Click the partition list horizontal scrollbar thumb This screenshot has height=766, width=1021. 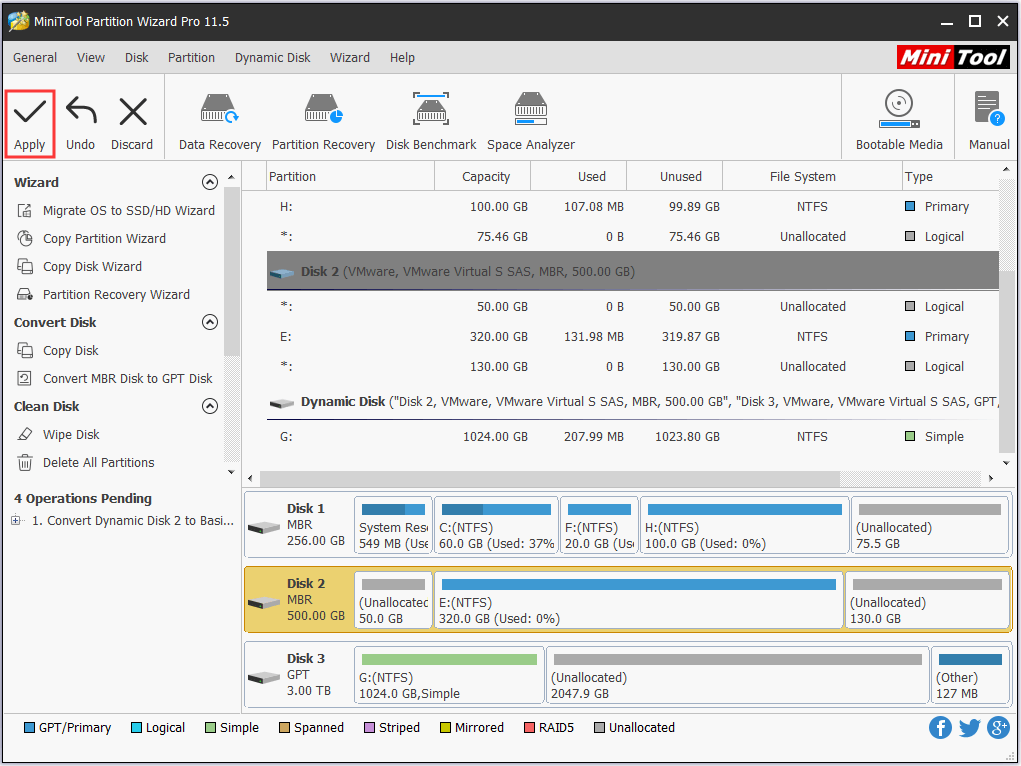(x=550, y=478)
